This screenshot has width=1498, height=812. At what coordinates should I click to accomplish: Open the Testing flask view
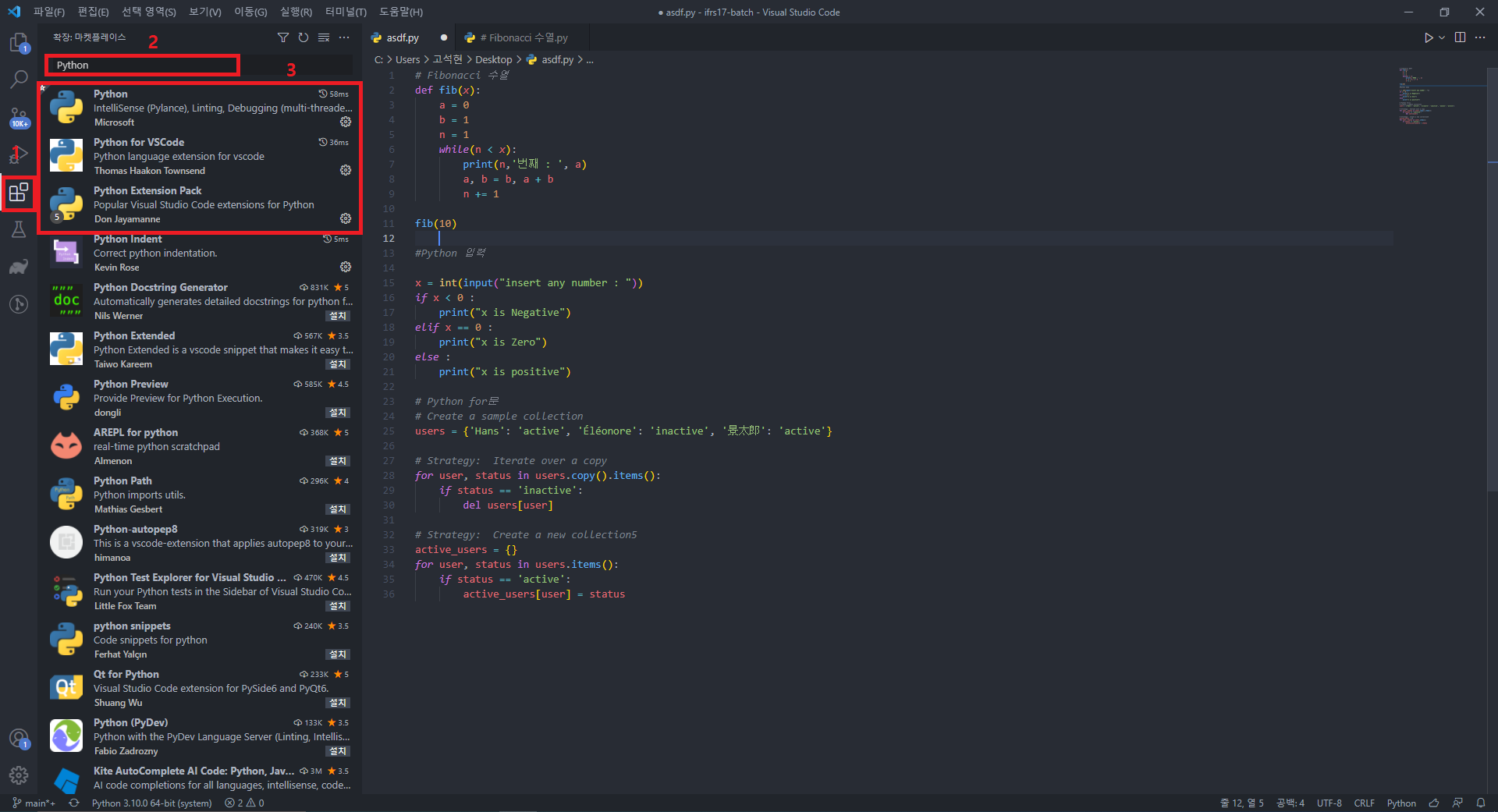(x=19, y=229)
